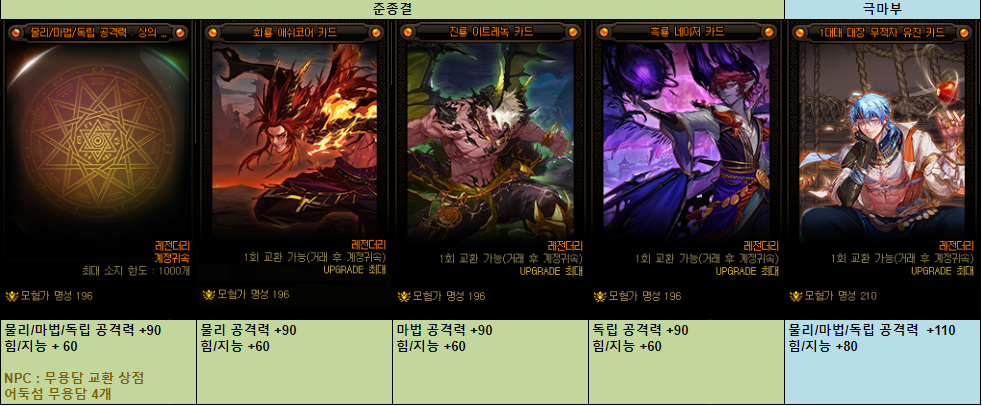Image resolution: width=982 pixels, height=406 pixels.
Task: Select the 준종결 header cell
Action: point(392,9)
